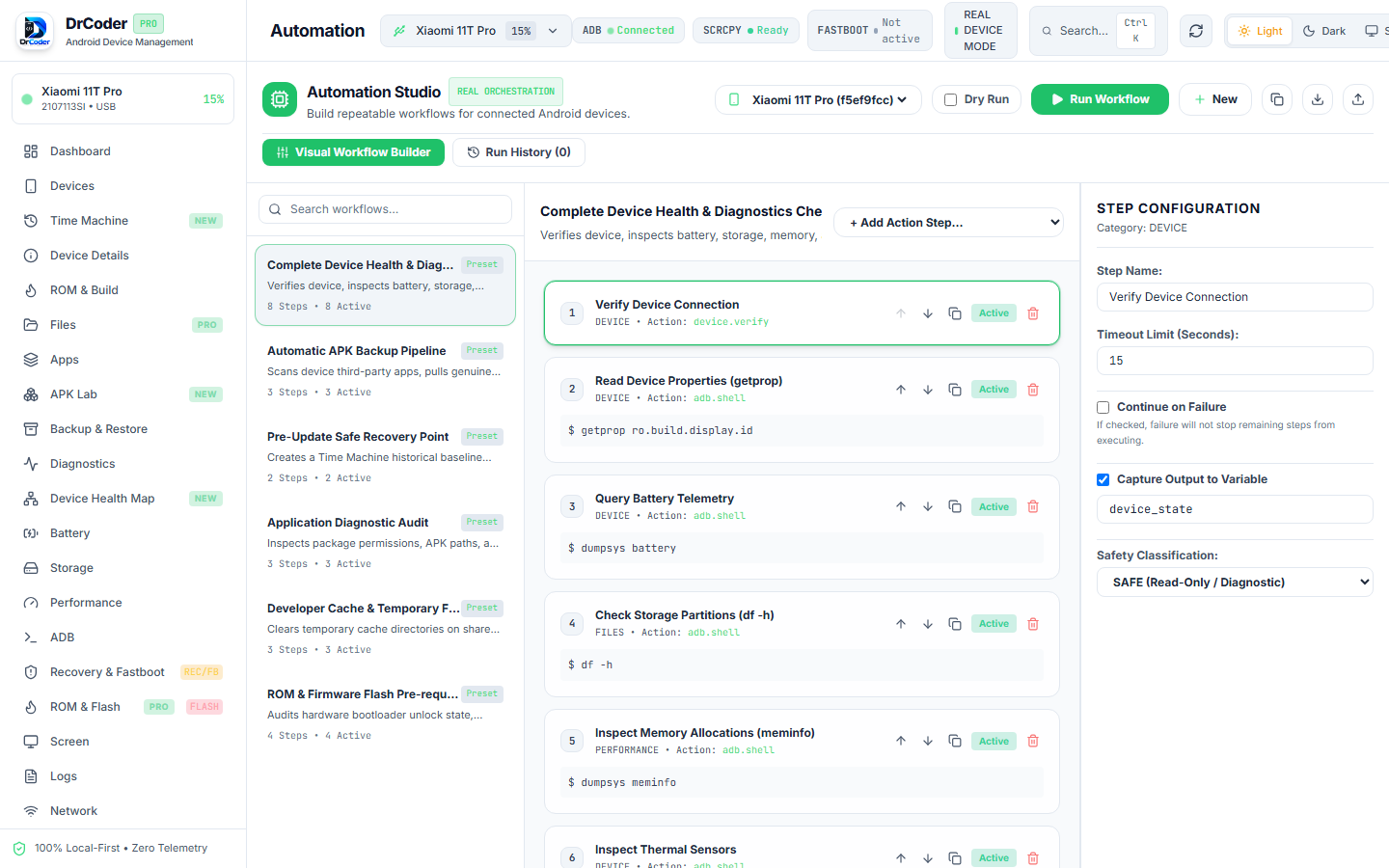Open Device Health Map in sidebar

[123, 499]
